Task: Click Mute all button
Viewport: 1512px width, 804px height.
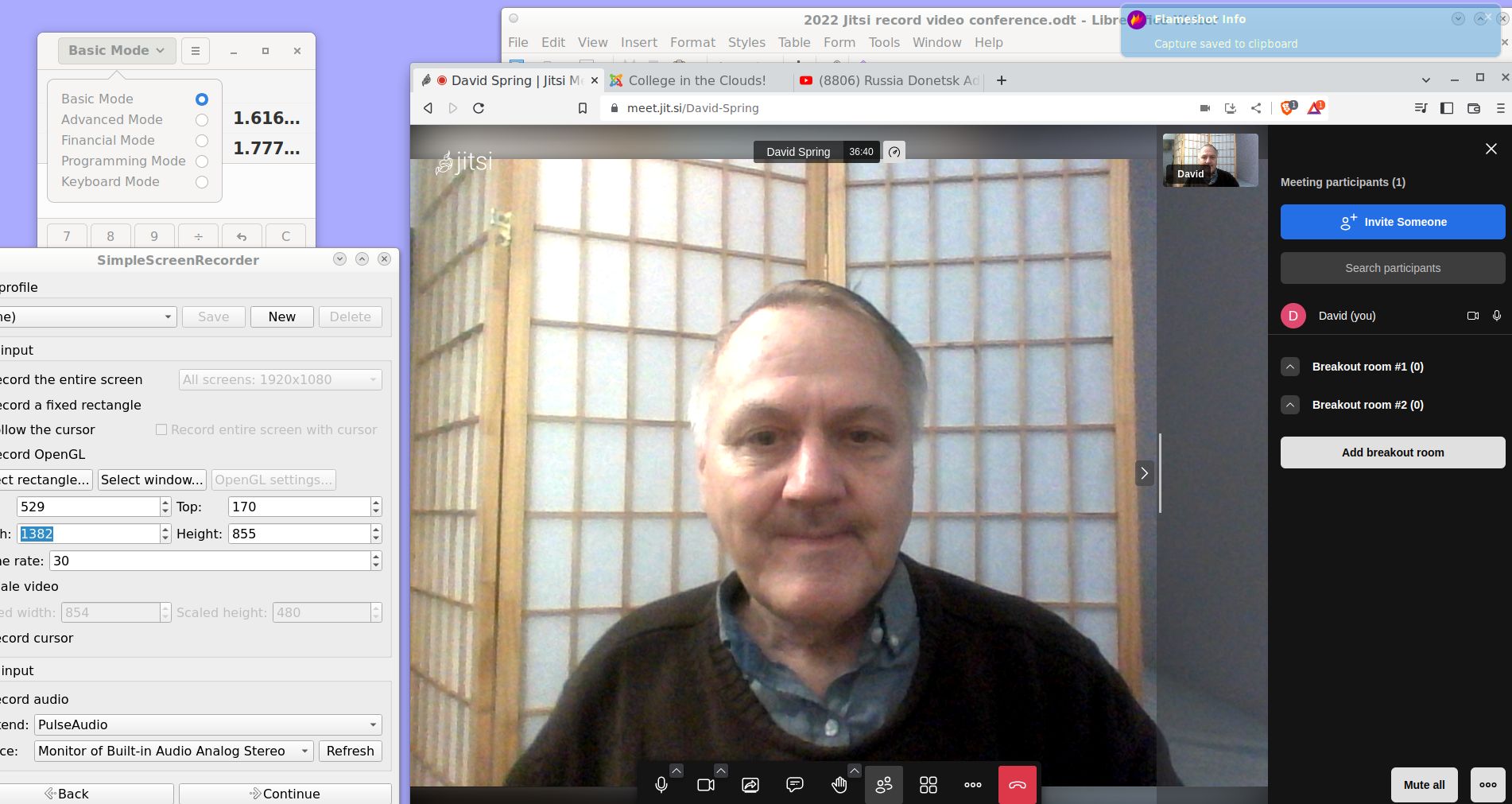Action: 1425,785
